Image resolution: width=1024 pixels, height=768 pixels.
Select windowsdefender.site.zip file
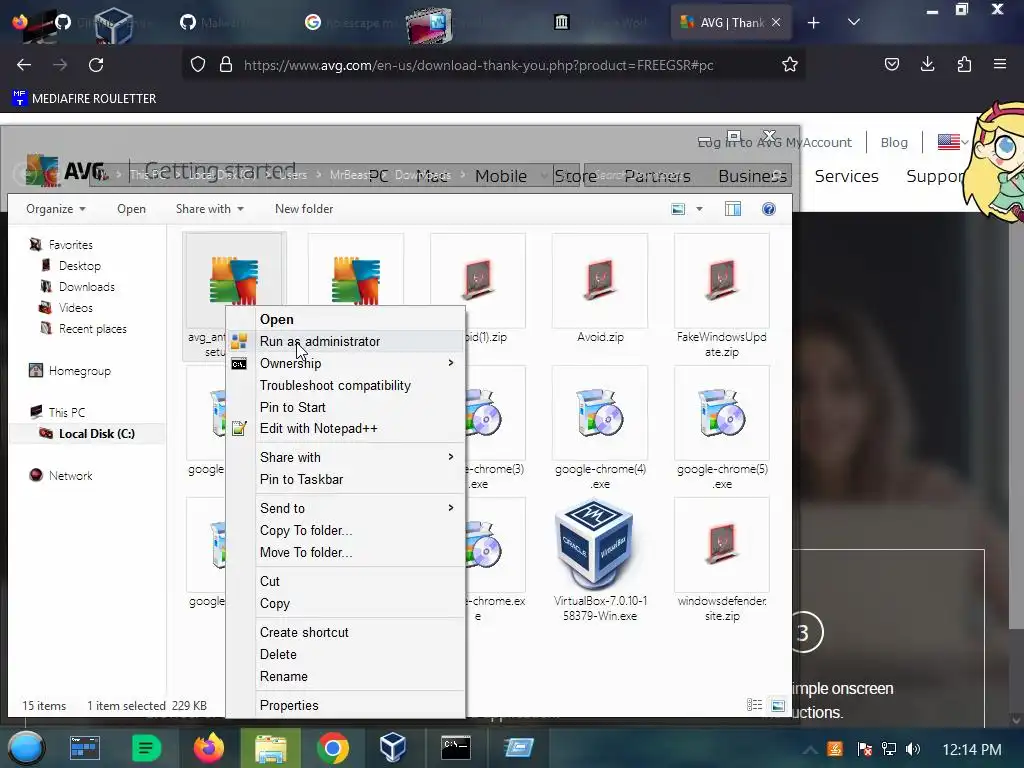point(722,560)
